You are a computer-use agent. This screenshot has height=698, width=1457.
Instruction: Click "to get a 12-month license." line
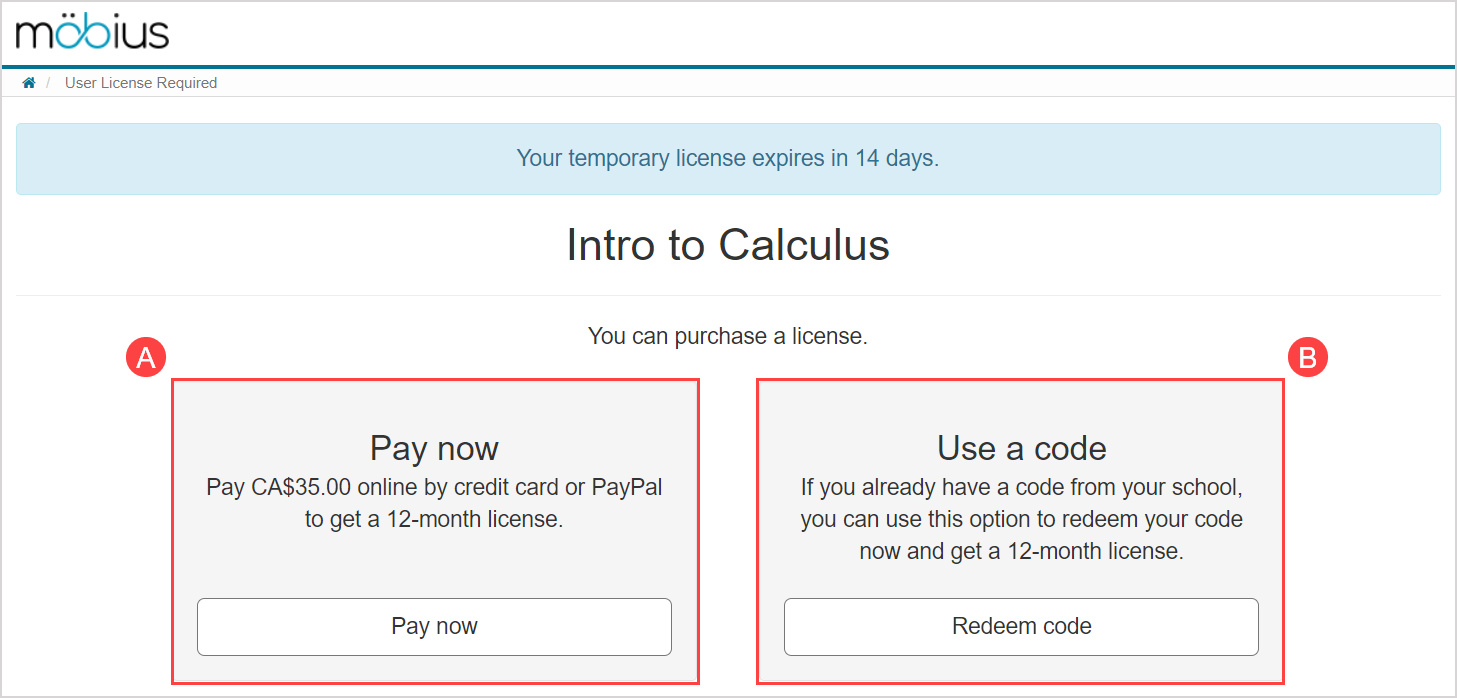coord(434,520)
